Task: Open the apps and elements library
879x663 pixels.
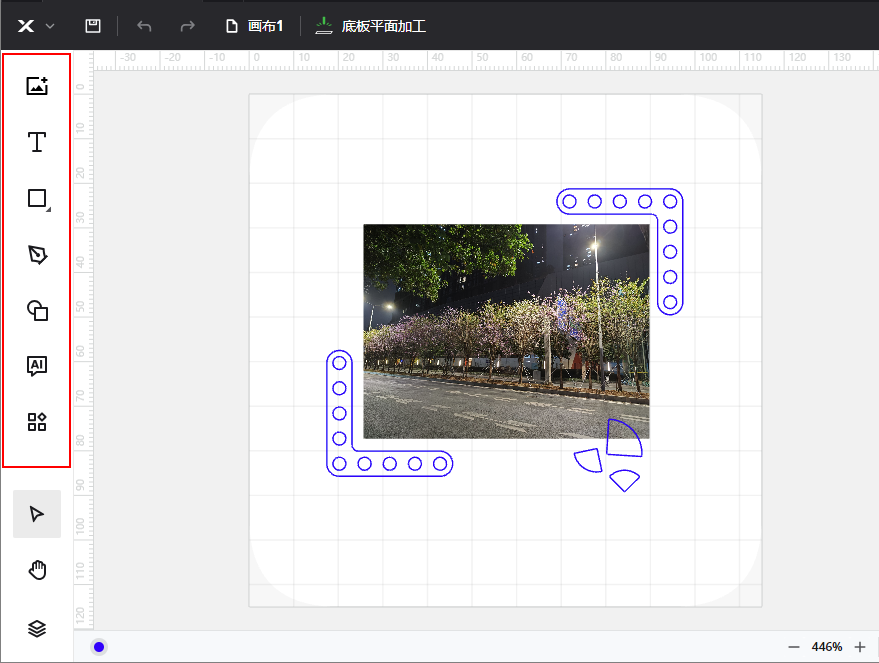Action: [x=37, y=422]
